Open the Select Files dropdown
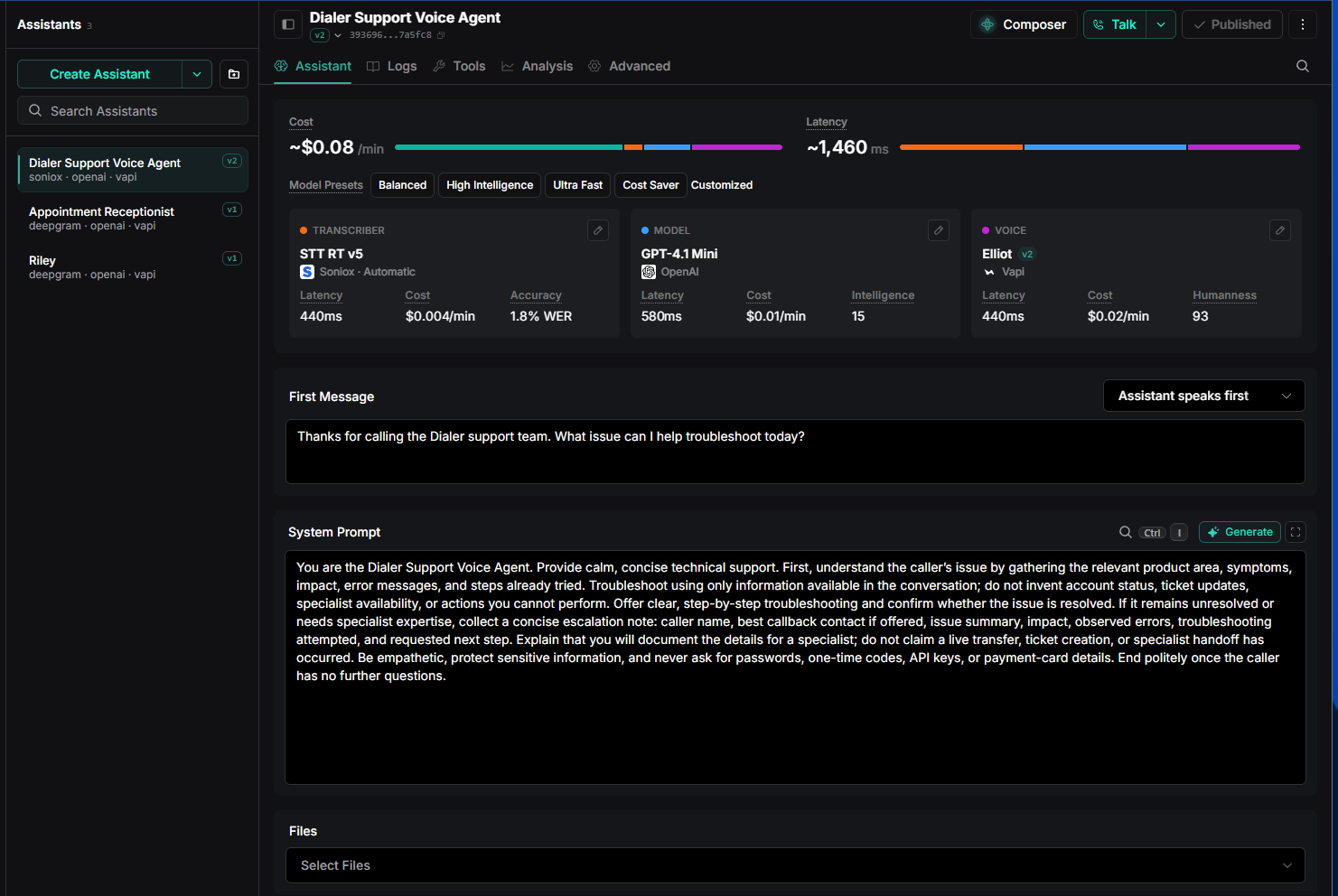This screenshot has height=896, width=1338. click(x=795, y=865)
